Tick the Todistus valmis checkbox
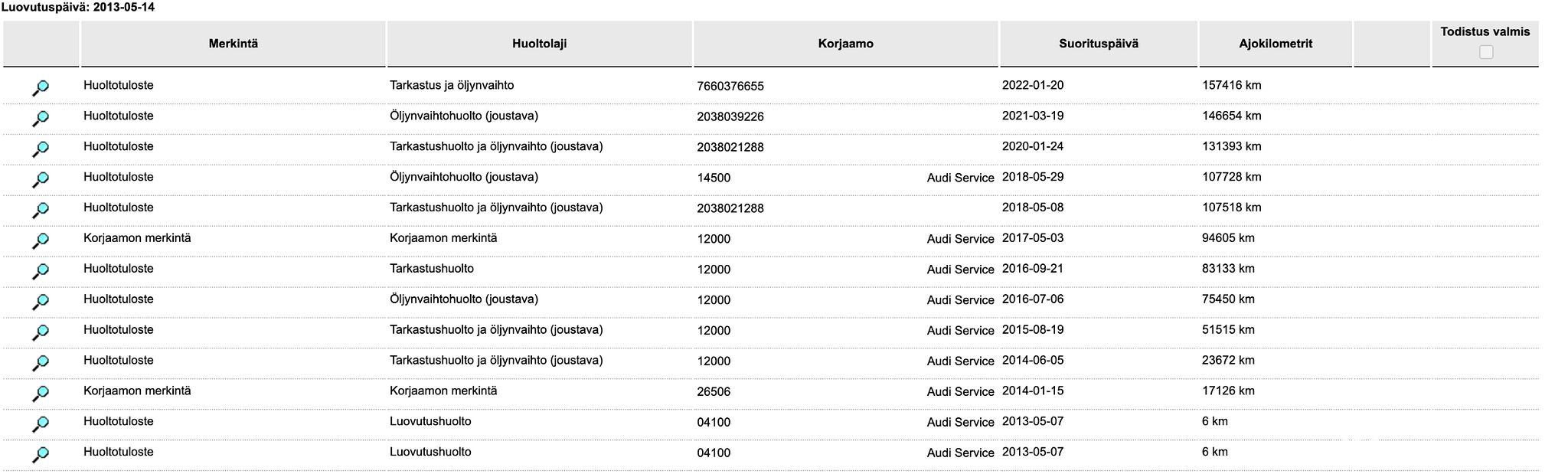 point(1485,52)
